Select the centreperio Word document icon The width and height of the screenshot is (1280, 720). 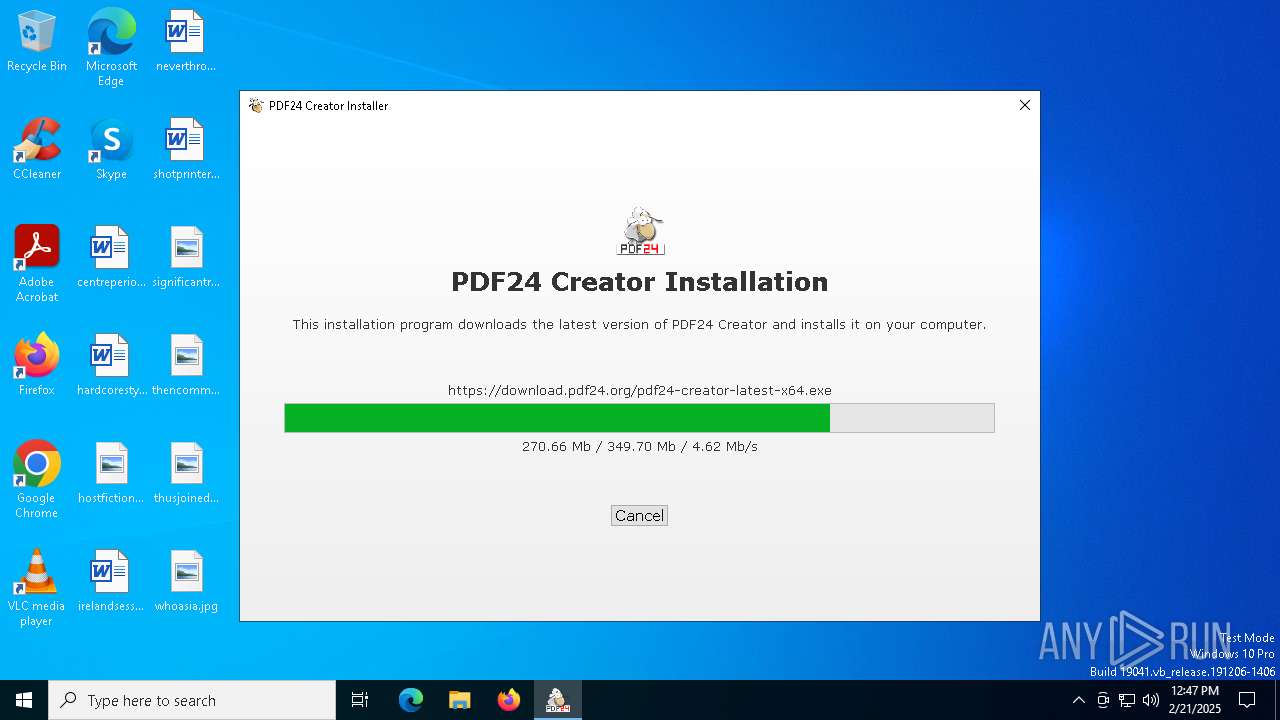tap(111, 258)
